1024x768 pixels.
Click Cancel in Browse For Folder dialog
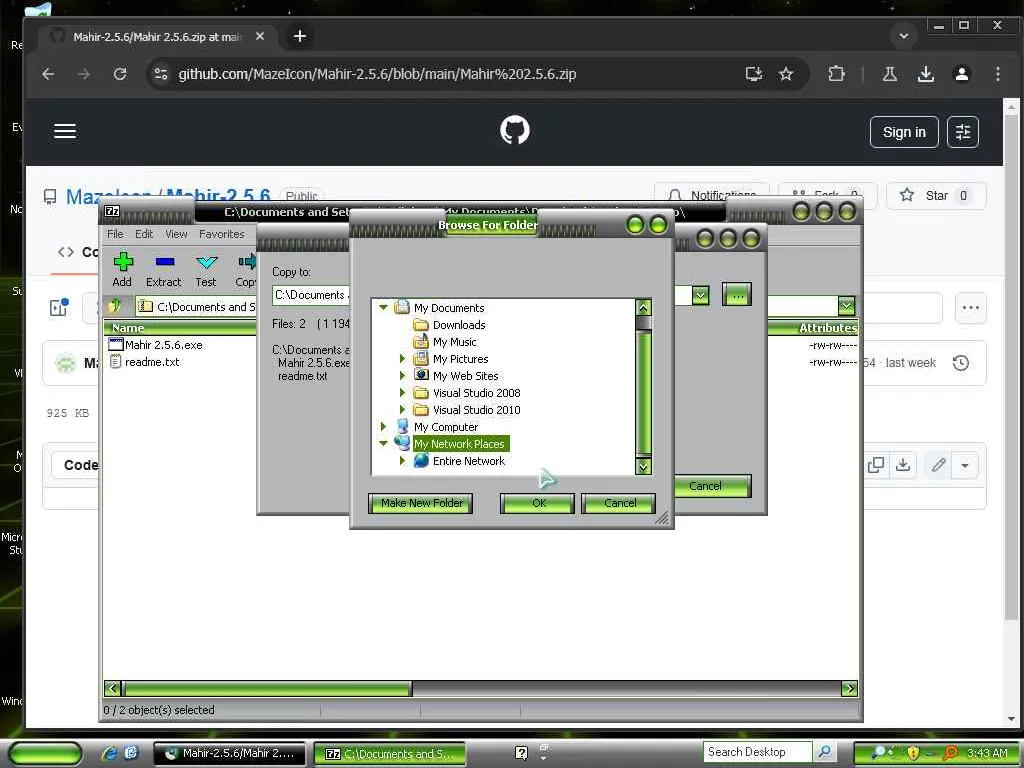(618, 503)
